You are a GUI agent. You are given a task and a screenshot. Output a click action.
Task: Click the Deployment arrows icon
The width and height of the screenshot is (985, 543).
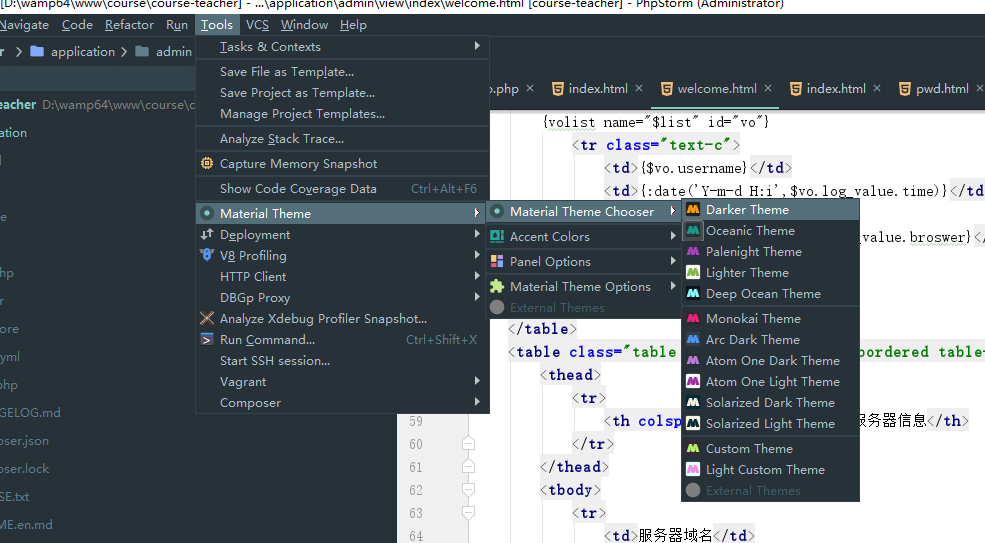207,234
